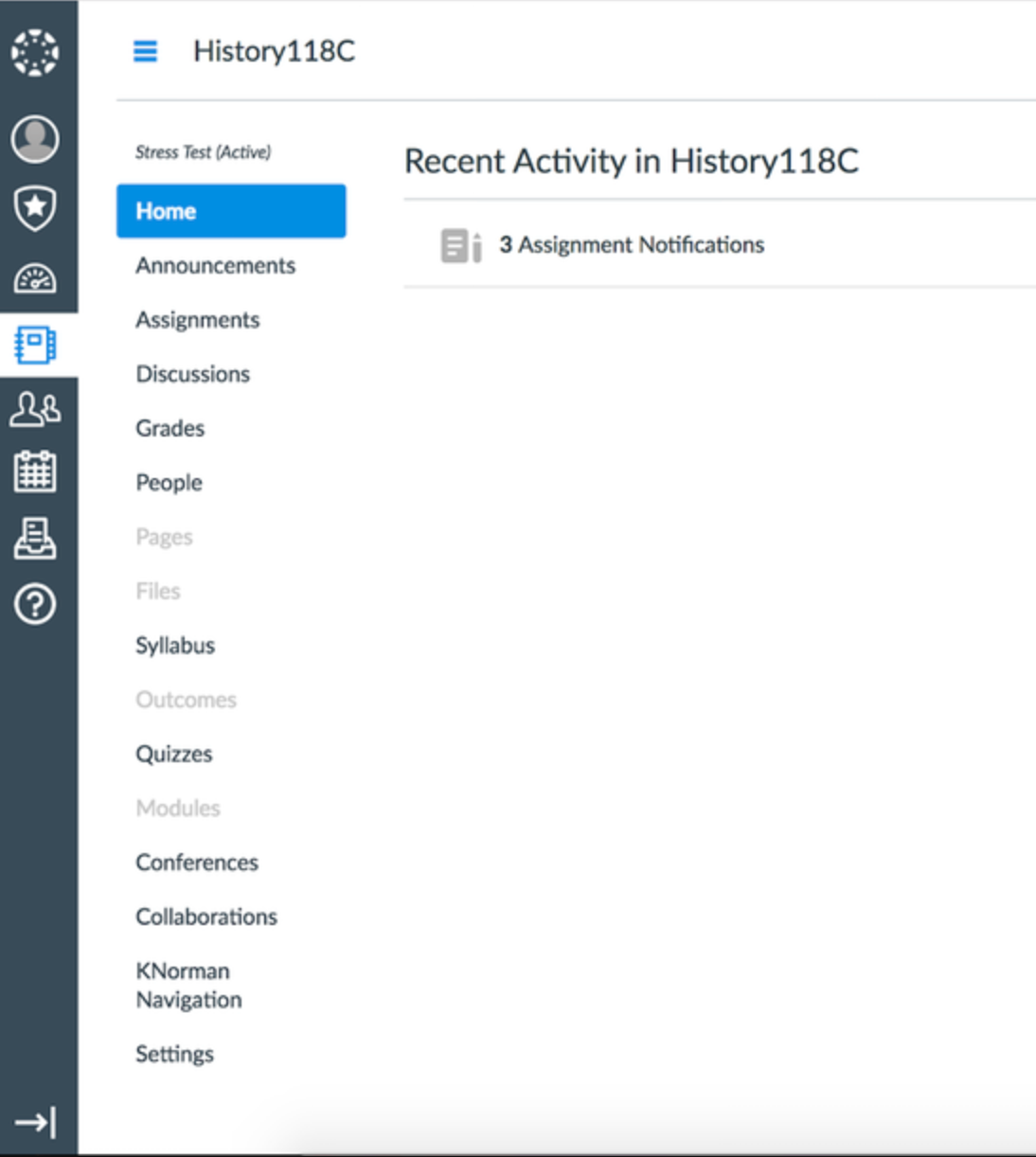Open the Help question mark icon
Viewport: 1036px width, 1157px height.
pyautogui.click(x=35, y=604)
